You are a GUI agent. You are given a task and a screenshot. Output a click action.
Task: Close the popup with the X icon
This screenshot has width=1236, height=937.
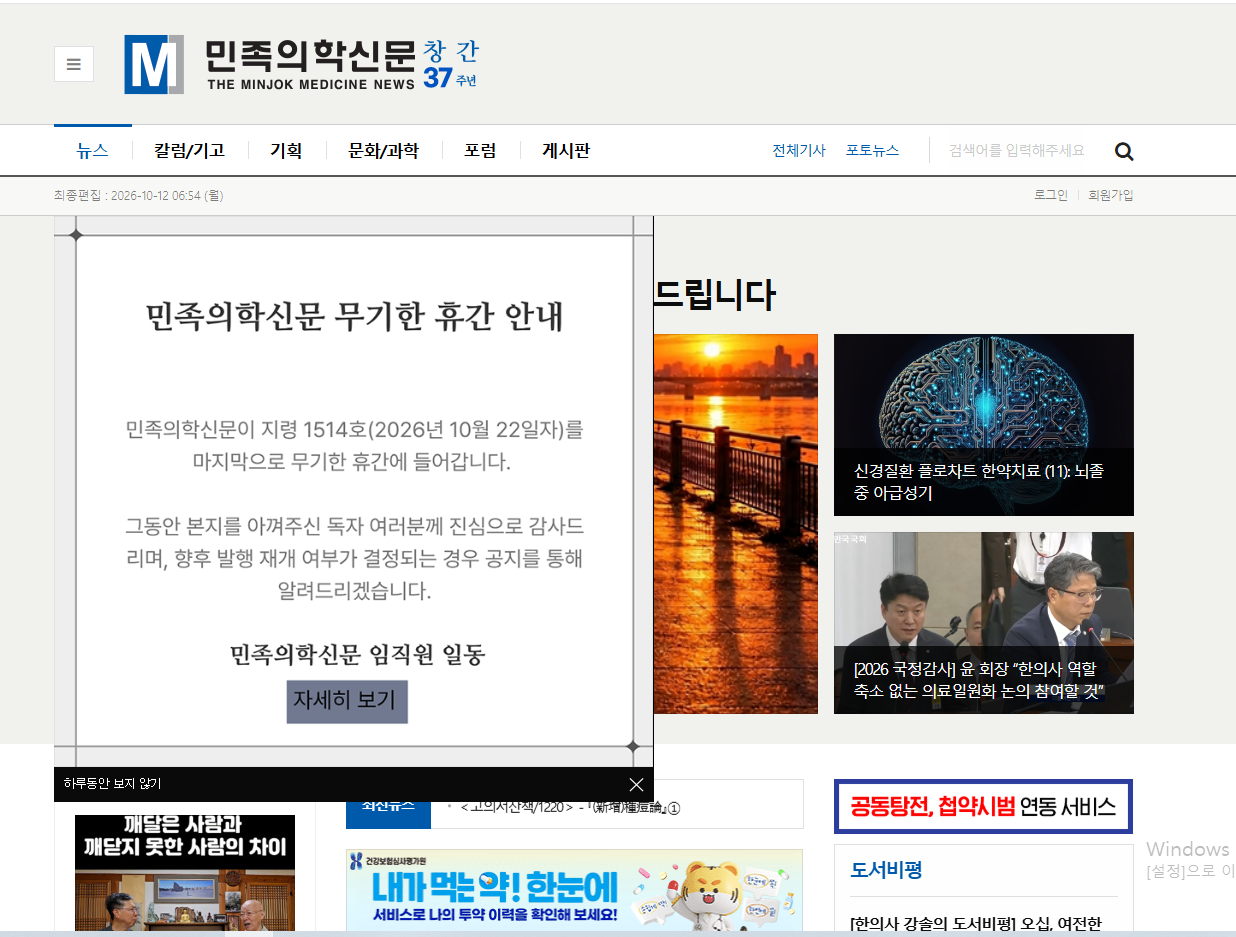[x=637, y=784]
